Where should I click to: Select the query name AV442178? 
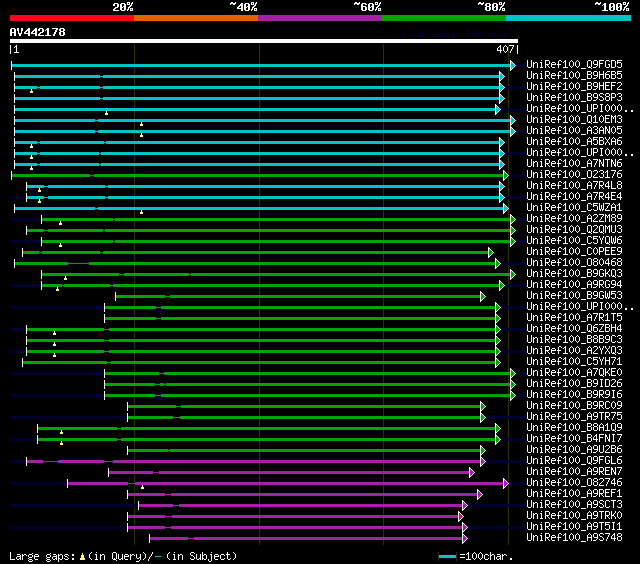[38, 32]
